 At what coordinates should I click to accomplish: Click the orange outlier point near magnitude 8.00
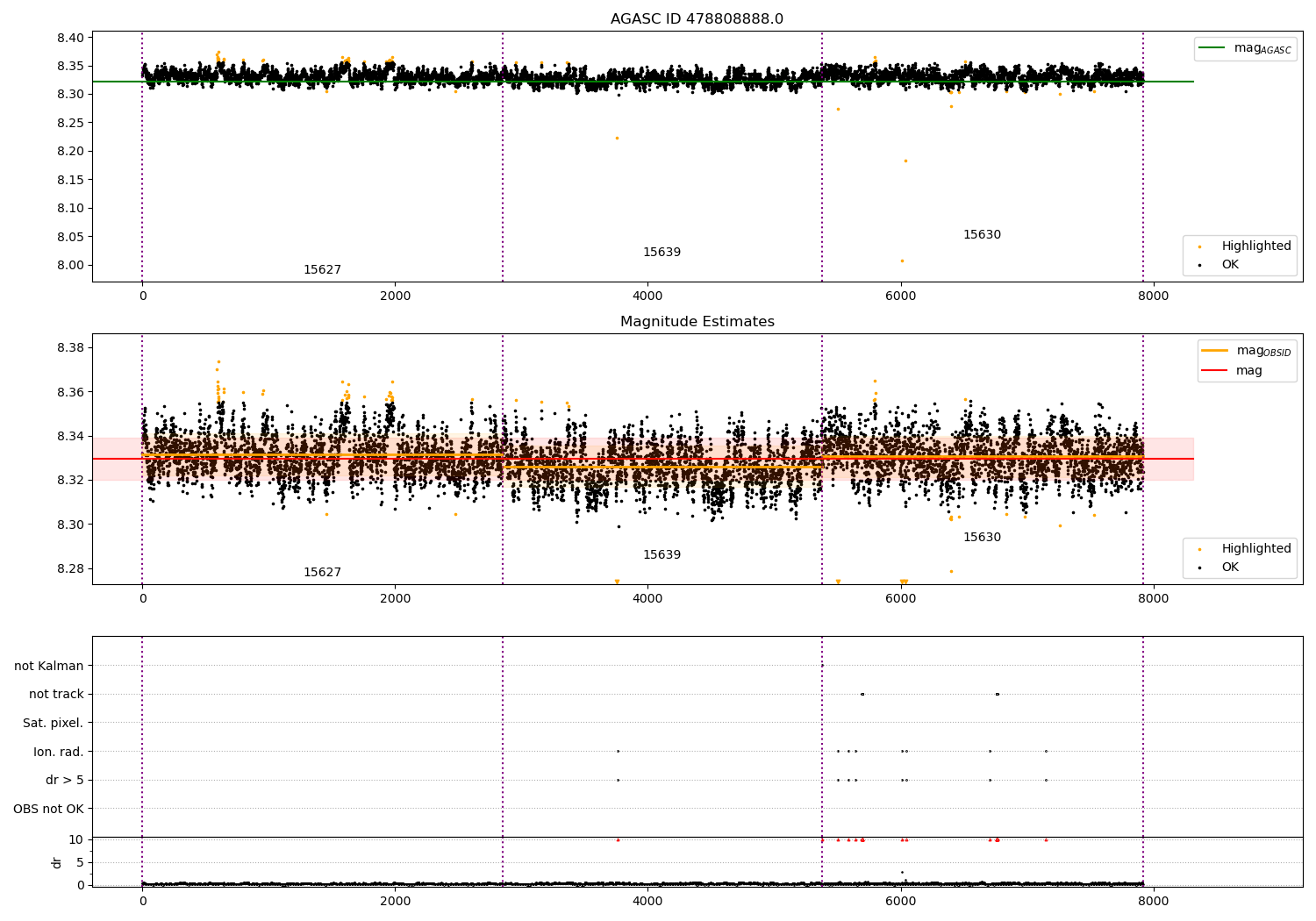click(x=902, y=261)
